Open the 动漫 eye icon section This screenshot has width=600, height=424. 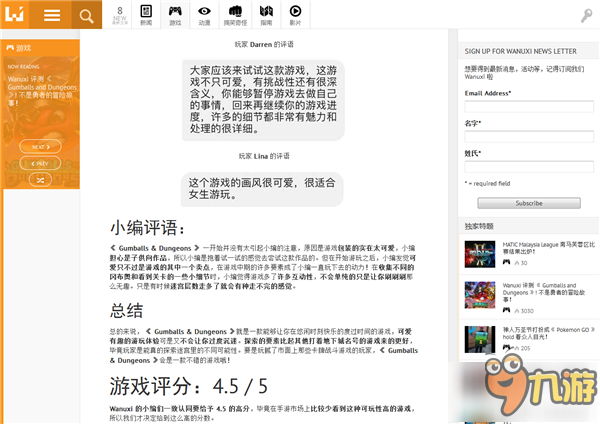pos(204,15)
